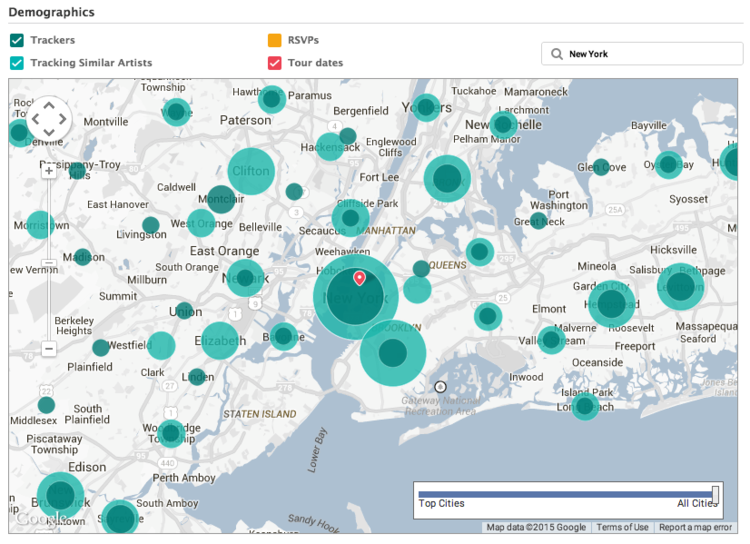
Task: Select the Clifton tracker bubble on the map
Action: coord(251,171)
